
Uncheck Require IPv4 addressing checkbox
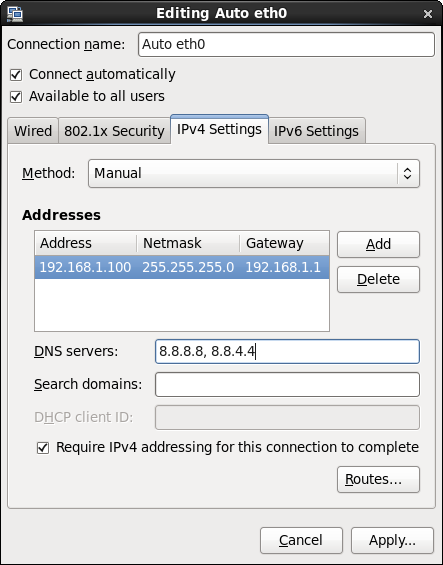[43, 448]
